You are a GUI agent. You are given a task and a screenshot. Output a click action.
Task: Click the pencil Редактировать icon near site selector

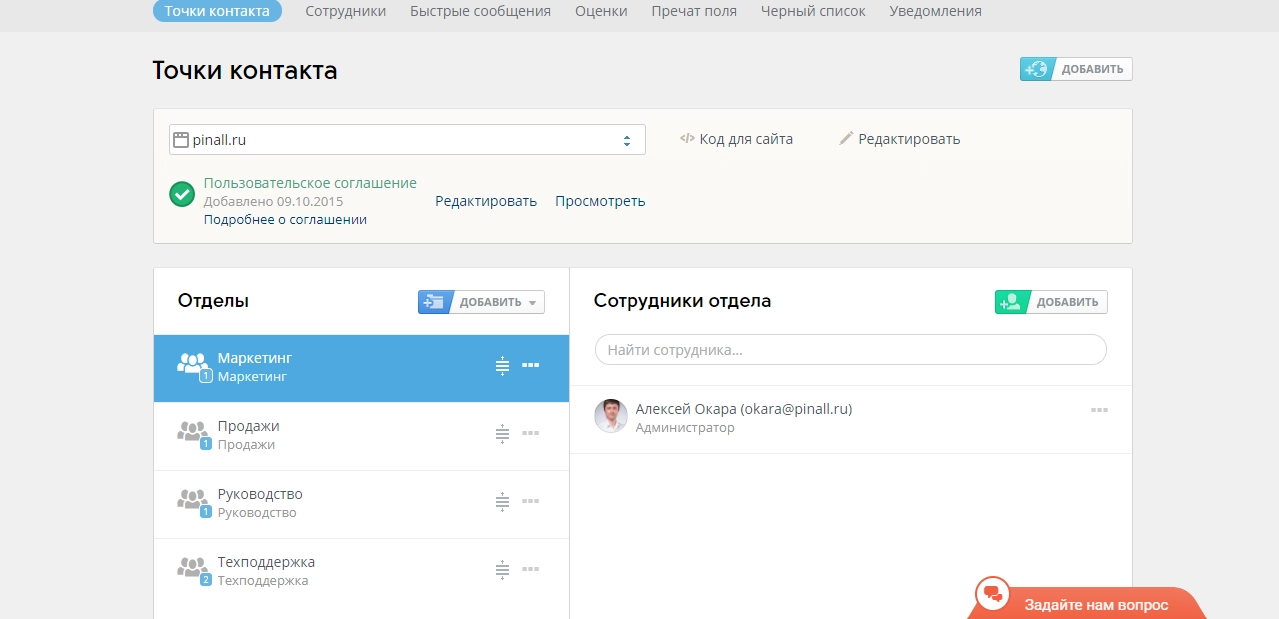click(846, 139)
